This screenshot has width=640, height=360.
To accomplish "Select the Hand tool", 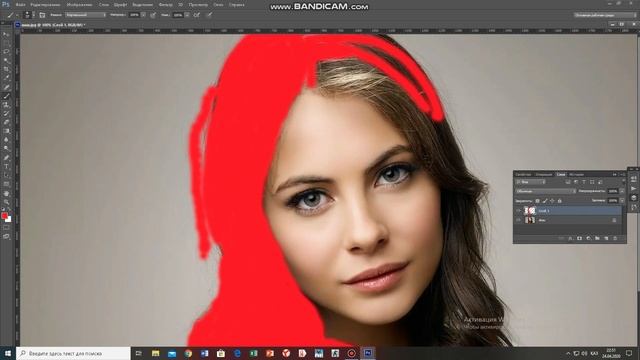I will (6, 193).
